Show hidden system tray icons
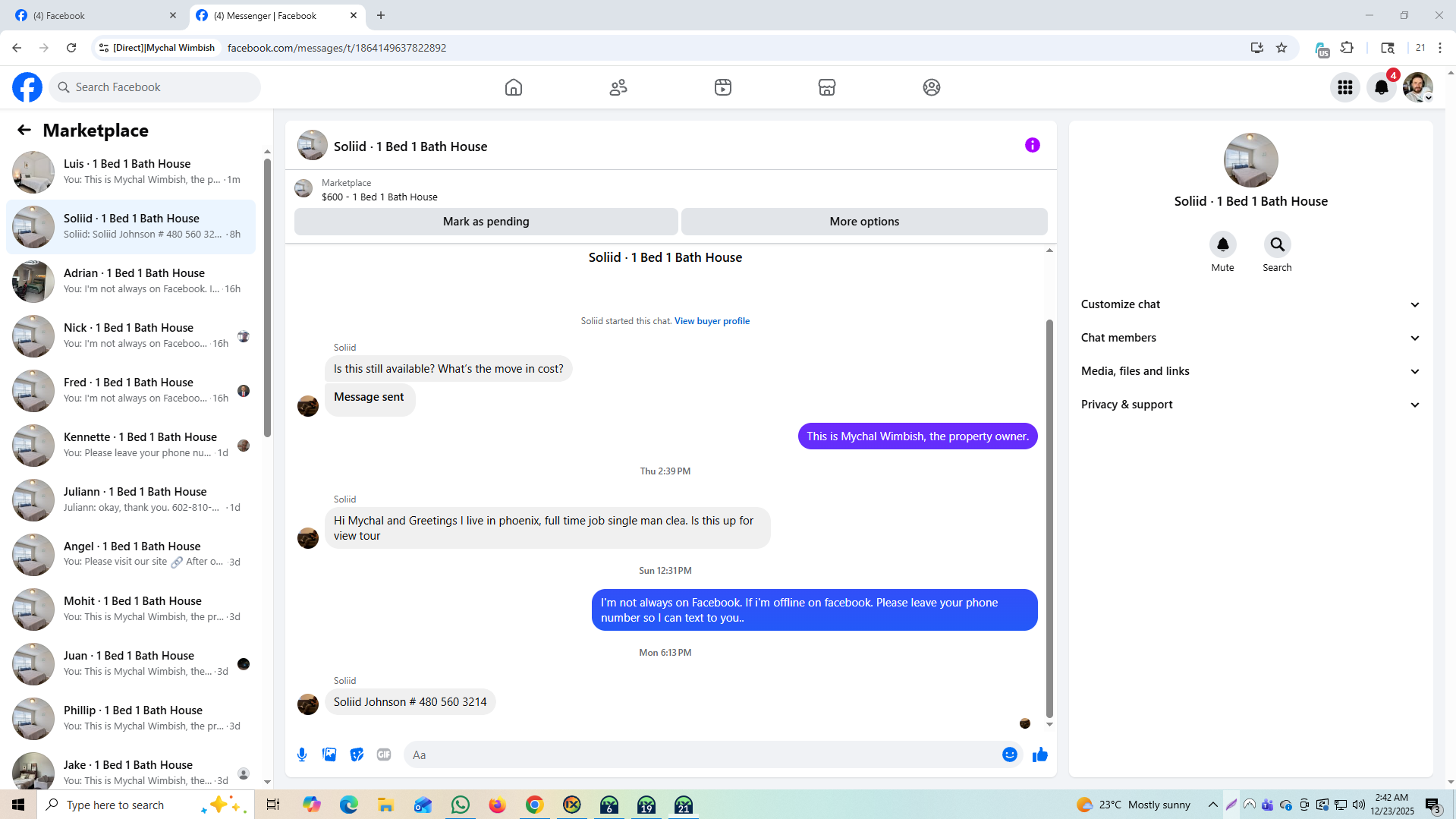 click(1213, 805)
